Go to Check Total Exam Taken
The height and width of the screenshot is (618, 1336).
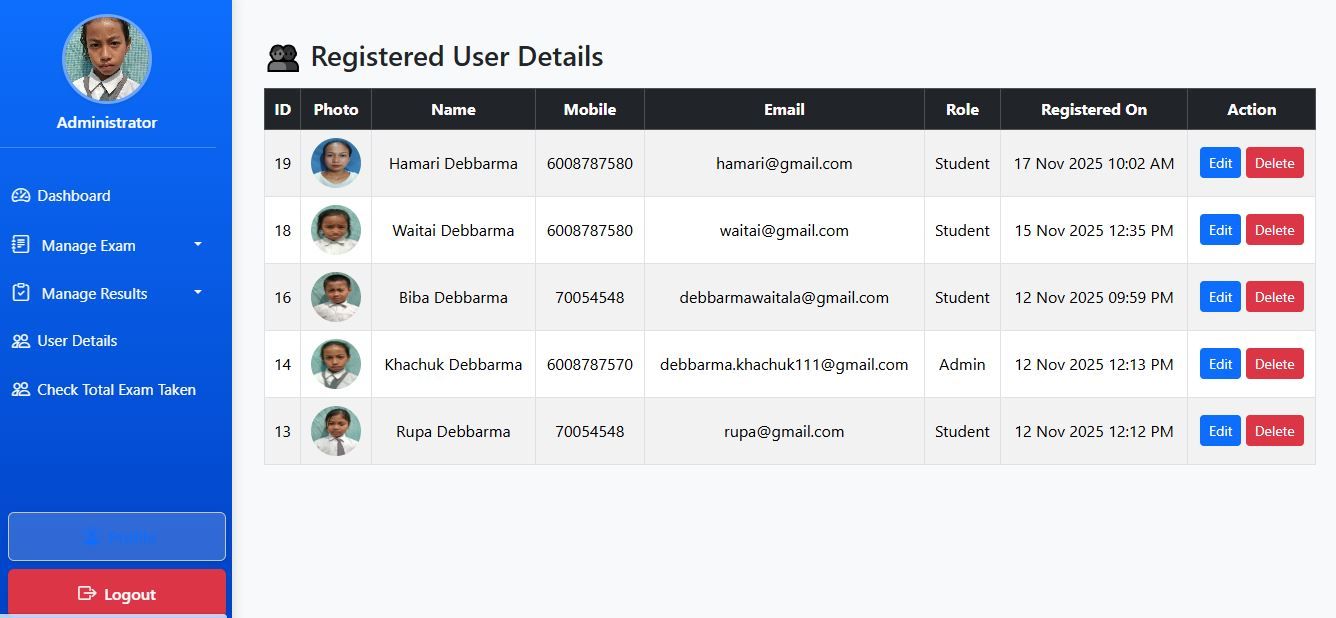coord(116,390)
